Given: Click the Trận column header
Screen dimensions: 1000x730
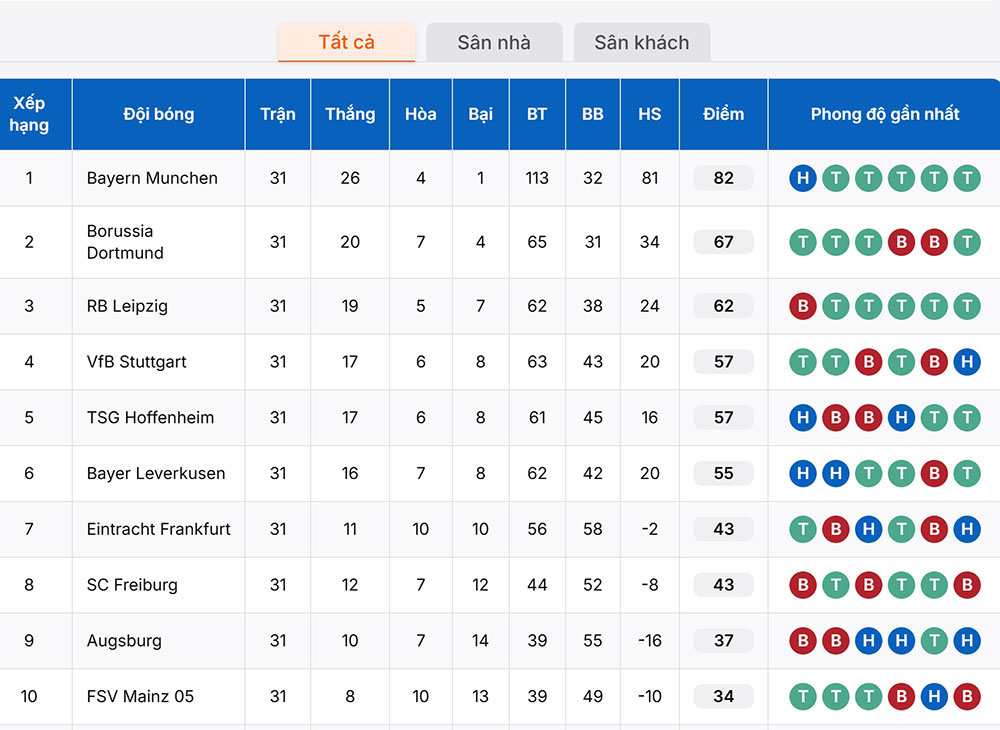Looking at the screenshot, I should [278, 114].
